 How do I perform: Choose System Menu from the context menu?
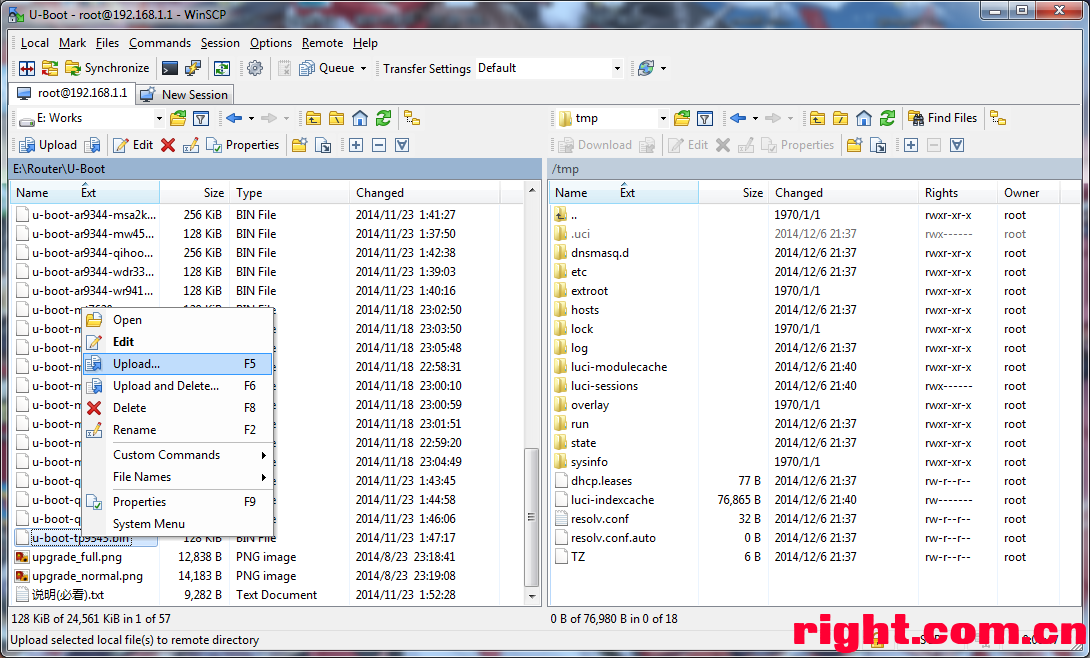(x=177, y=524)
